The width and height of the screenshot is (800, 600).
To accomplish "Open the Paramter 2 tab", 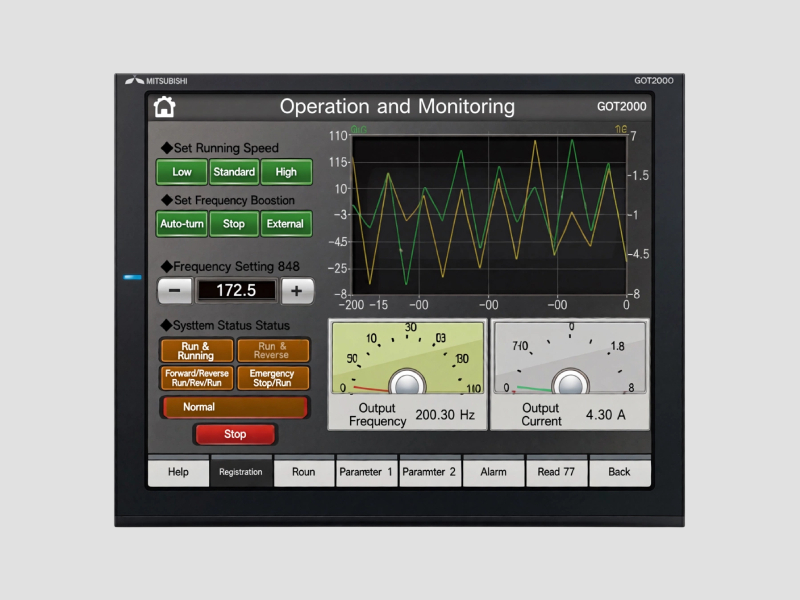I will 430,472.
